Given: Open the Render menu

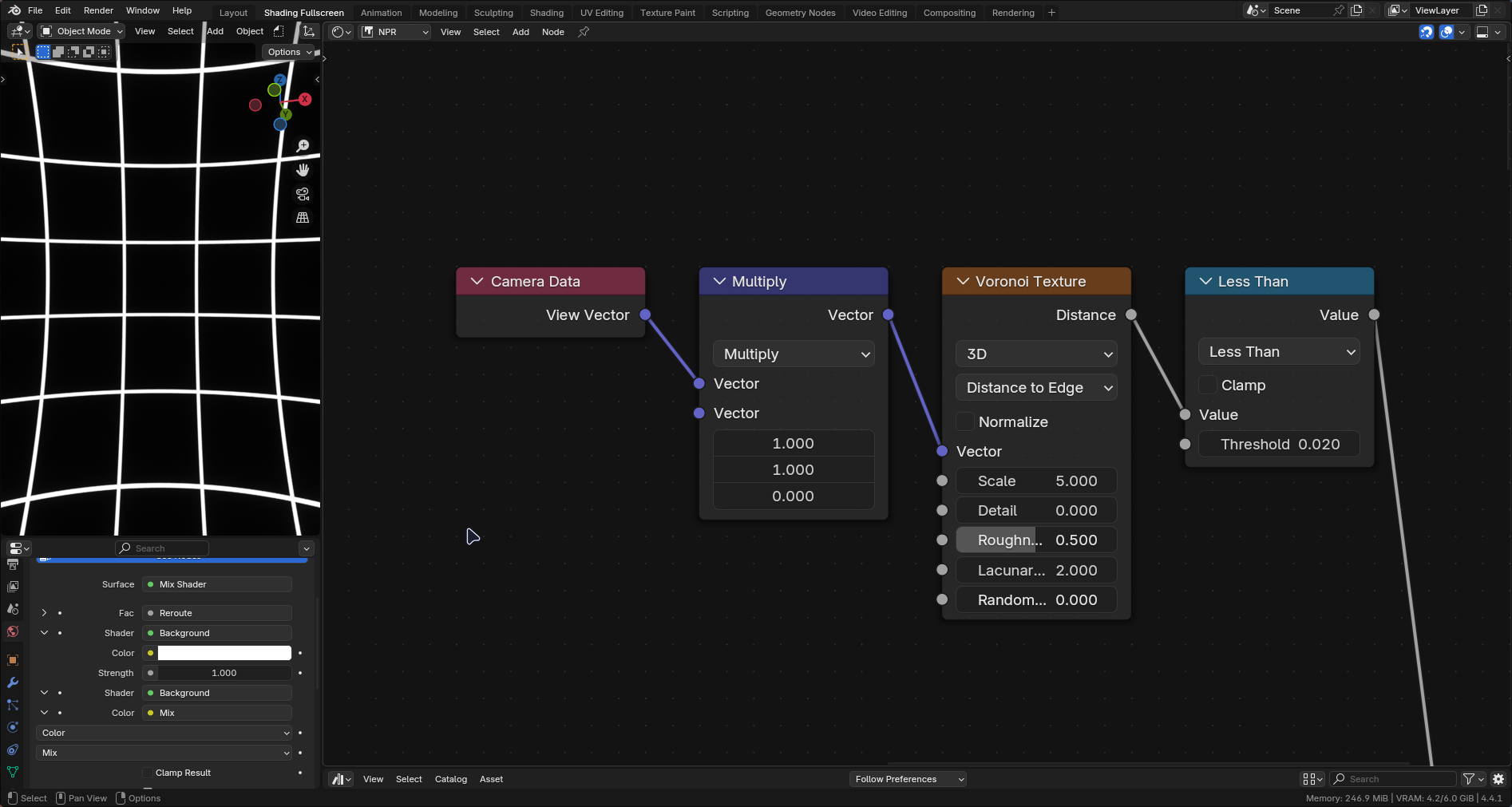Looking at the screenshot, I should 98,10.
